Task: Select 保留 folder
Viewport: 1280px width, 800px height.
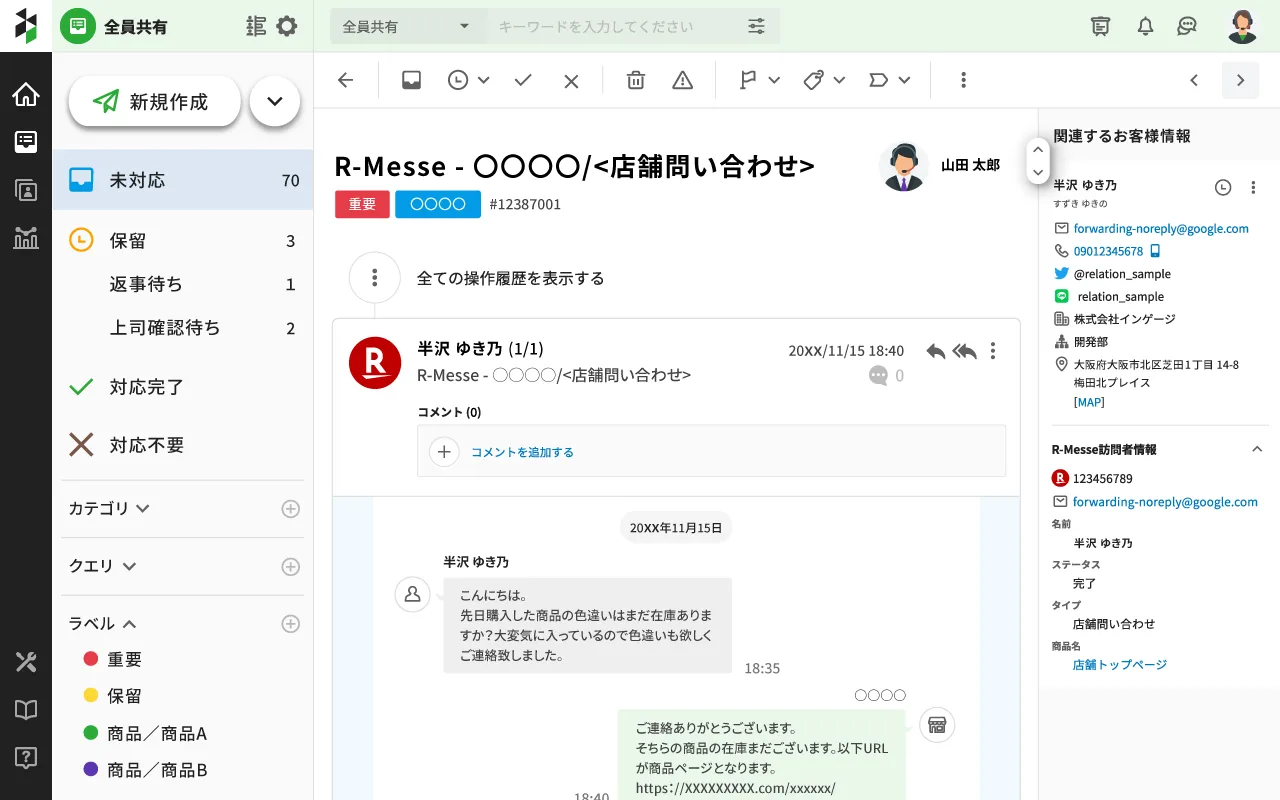Action: pyautogui.click(x=183, y=241)
